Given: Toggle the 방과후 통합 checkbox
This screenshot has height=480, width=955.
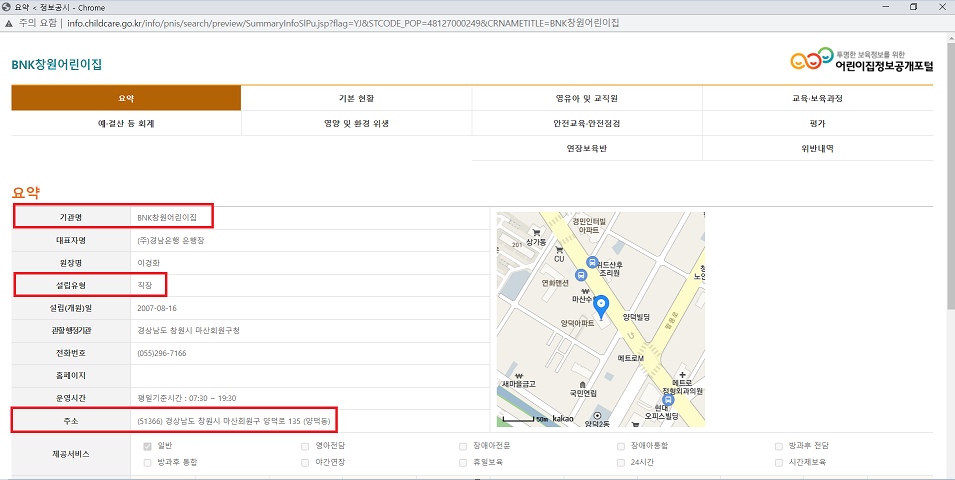Looking at the screenshot, I should [x=147, y=463].
